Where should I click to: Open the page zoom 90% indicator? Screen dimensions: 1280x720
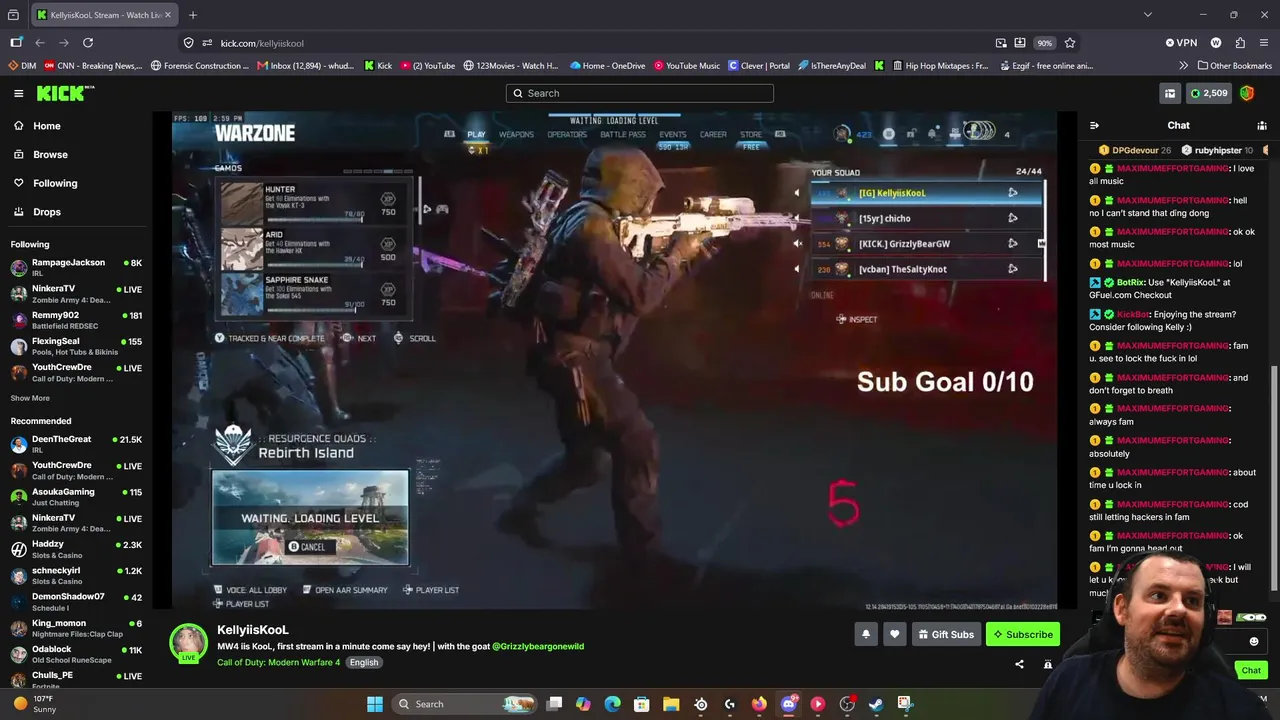point(1044,43)
